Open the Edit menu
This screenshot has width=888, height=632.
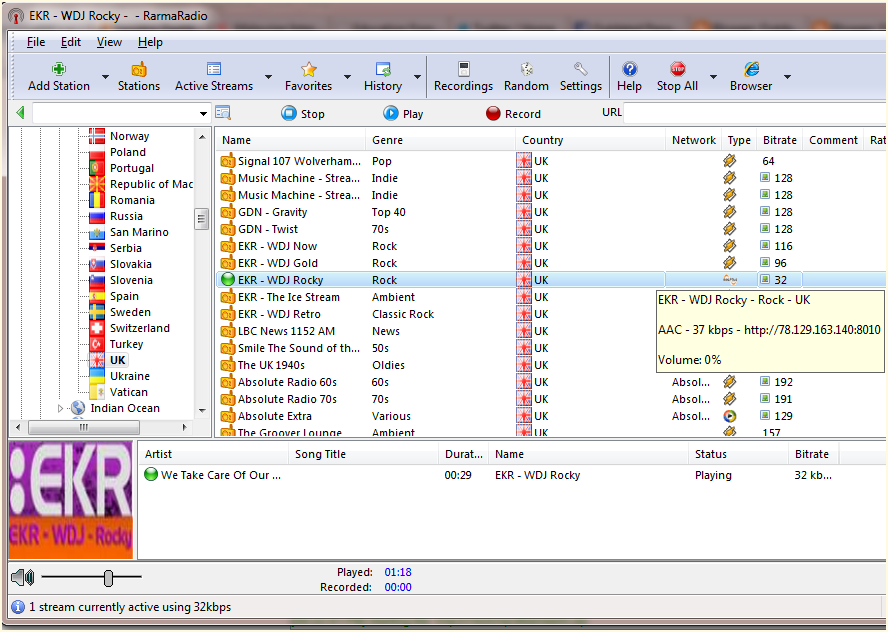[71, 42]
